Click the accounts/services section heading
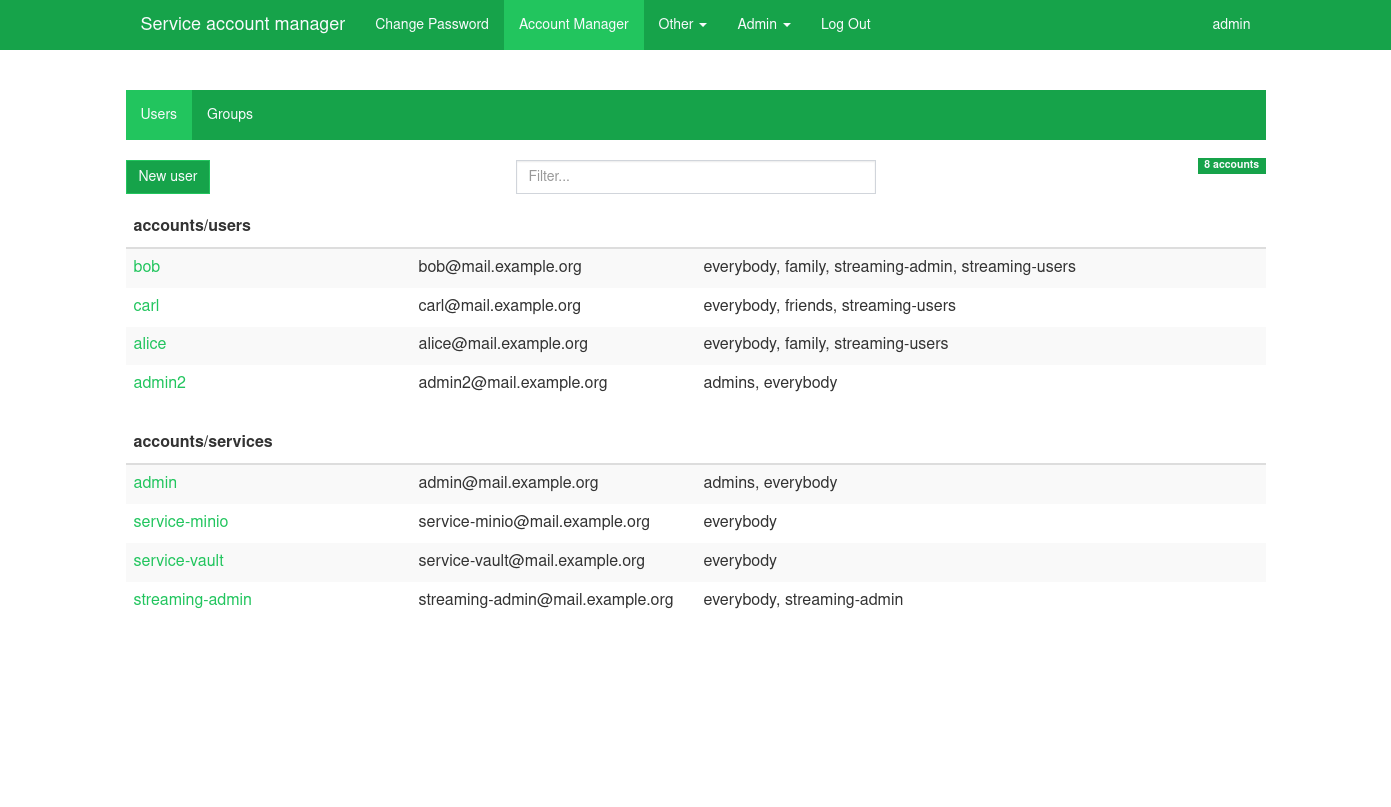The image size is (1391, 807). [203, 442]
